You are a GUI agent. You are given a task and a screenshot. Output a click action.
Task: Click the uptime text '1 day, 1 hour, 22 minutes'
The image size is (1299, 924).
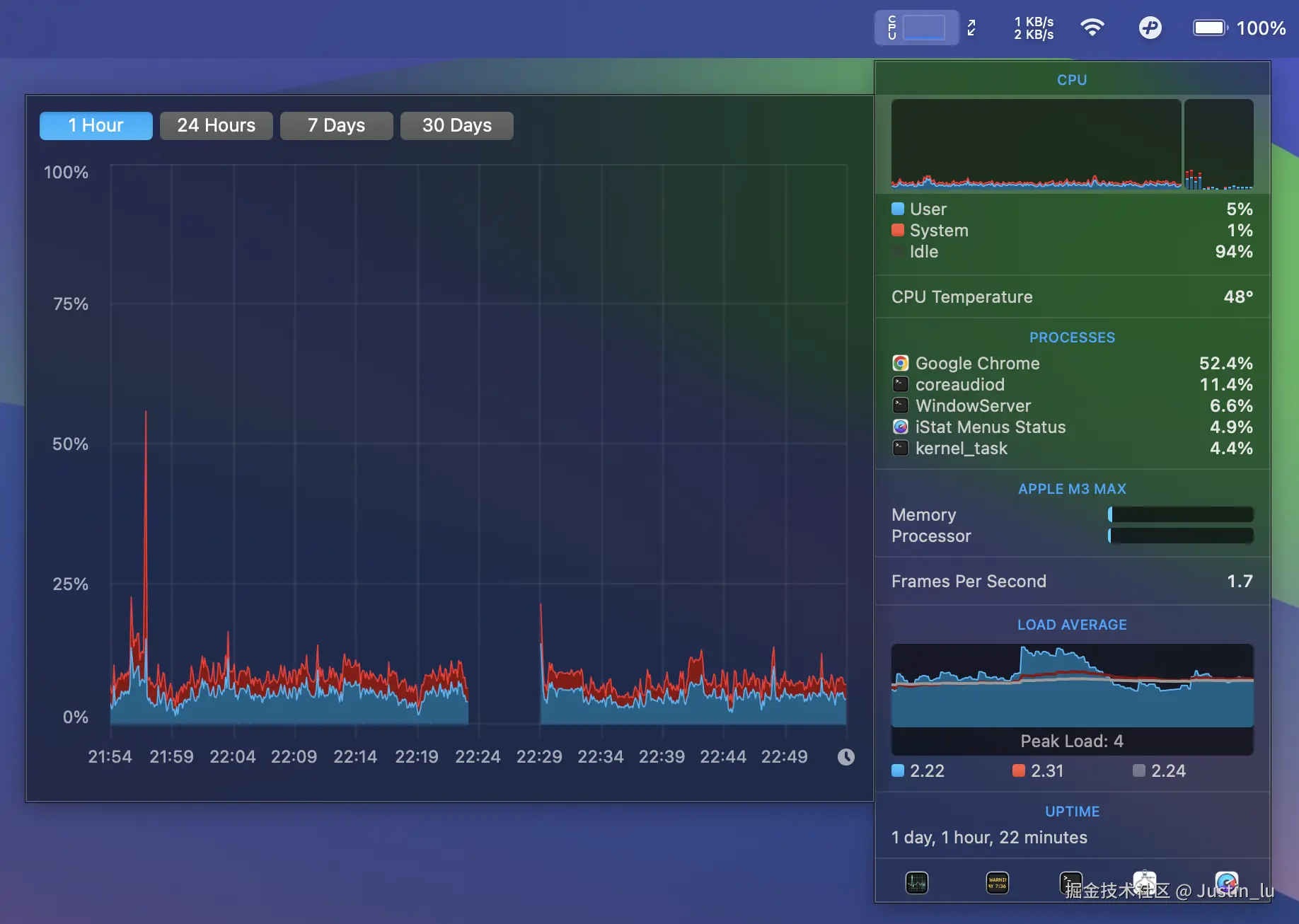point(989,838)
